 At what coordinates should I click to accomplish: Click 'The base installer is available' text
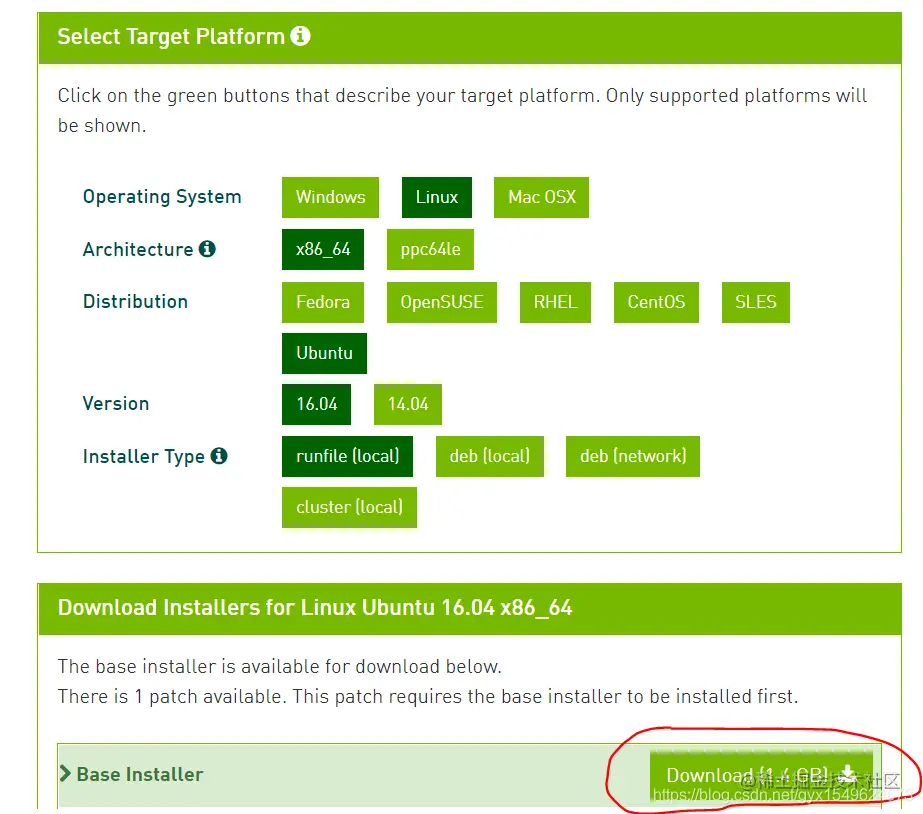(280, 666)
